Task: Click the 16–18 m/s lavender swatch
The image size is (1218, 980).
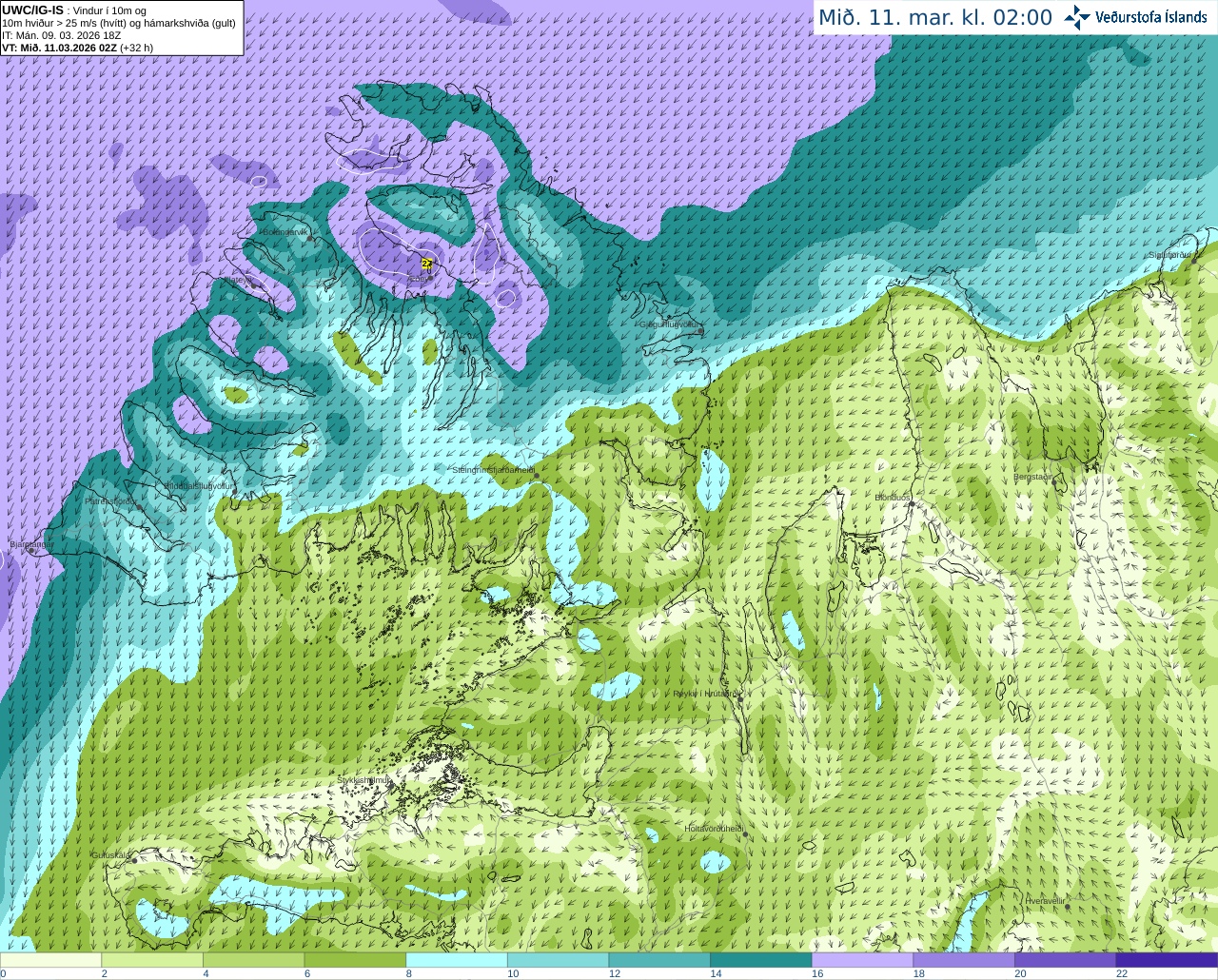Action: click(862, 960)
